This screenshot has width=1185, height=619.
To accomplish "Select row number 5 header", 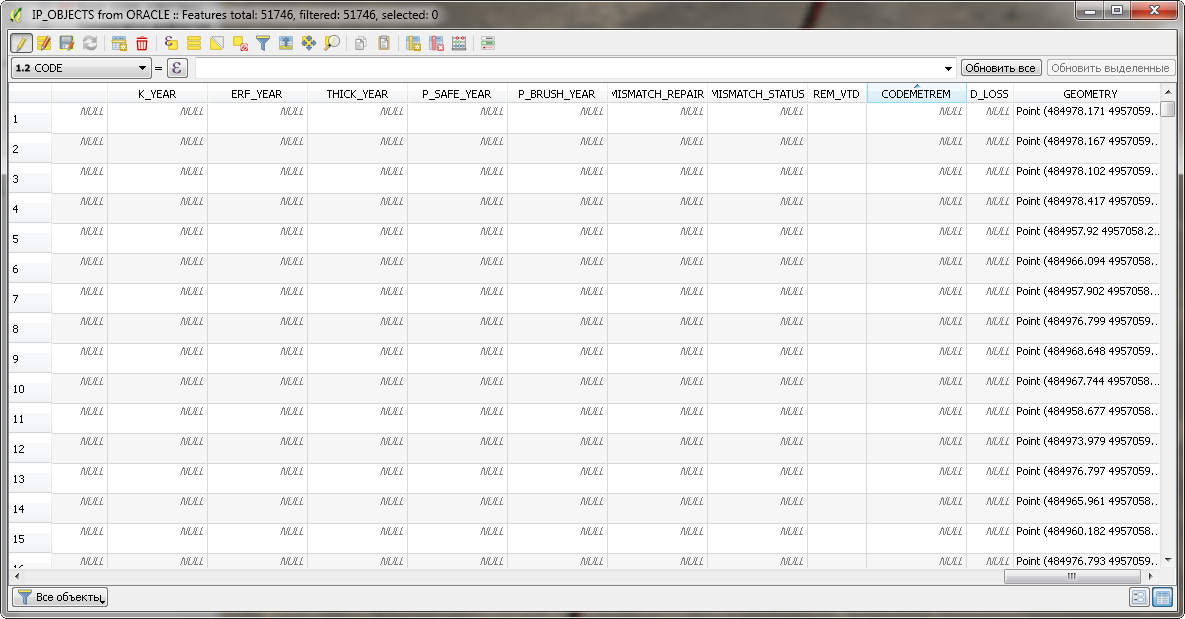I will point(30,239).
